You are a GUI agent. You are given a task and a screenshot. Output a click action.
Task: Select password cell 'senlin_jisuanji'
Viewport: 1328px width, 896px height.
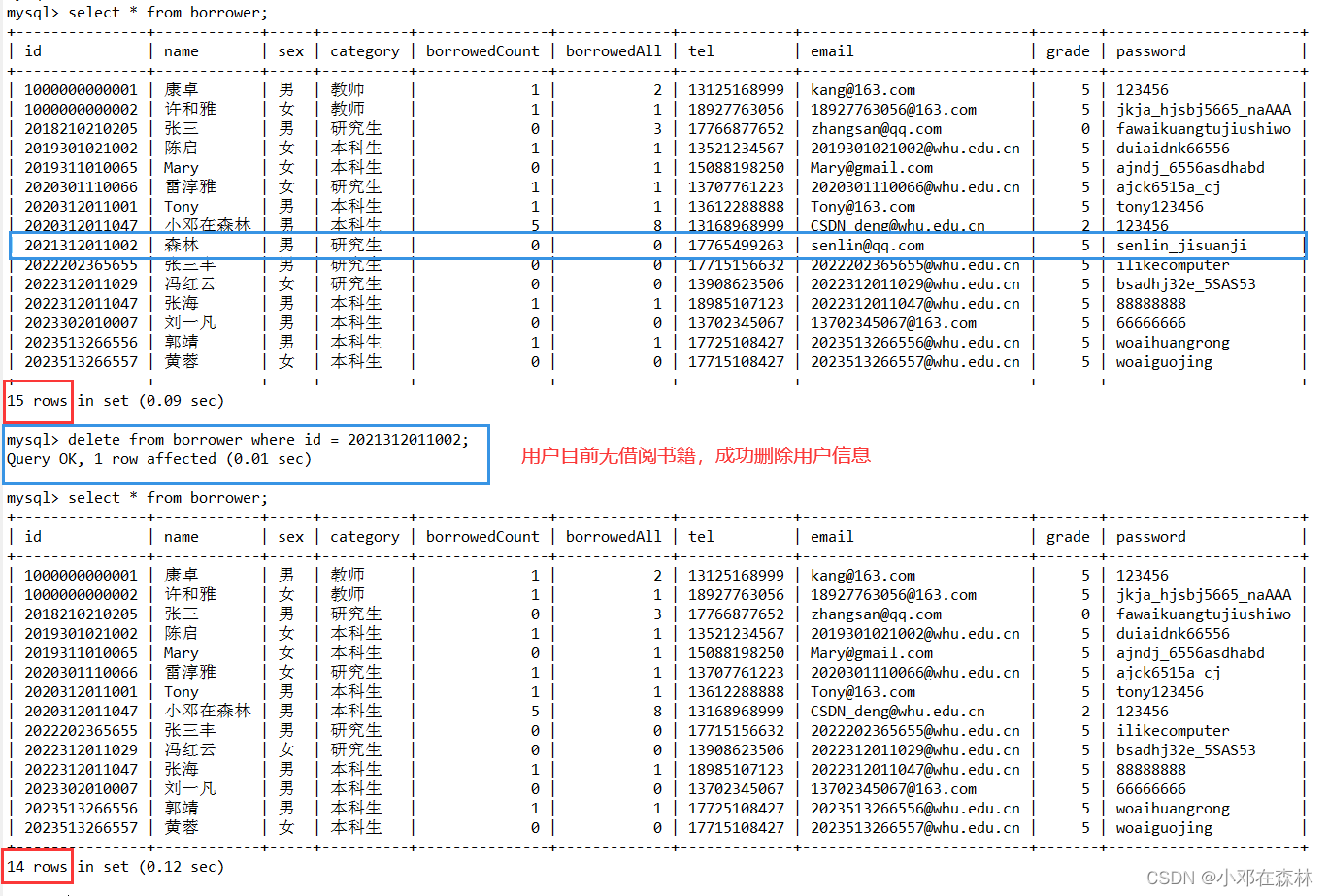1181,246
